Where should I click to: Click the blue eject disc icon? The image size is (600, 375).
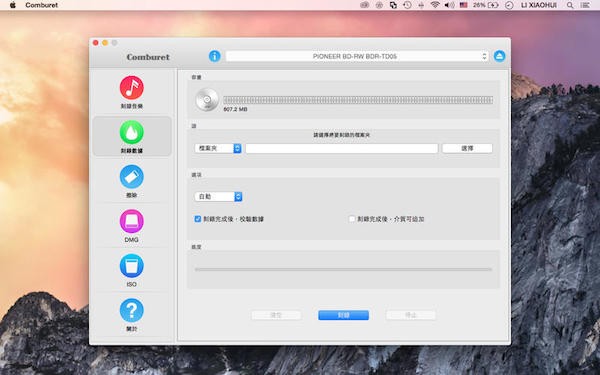(499, 56)
